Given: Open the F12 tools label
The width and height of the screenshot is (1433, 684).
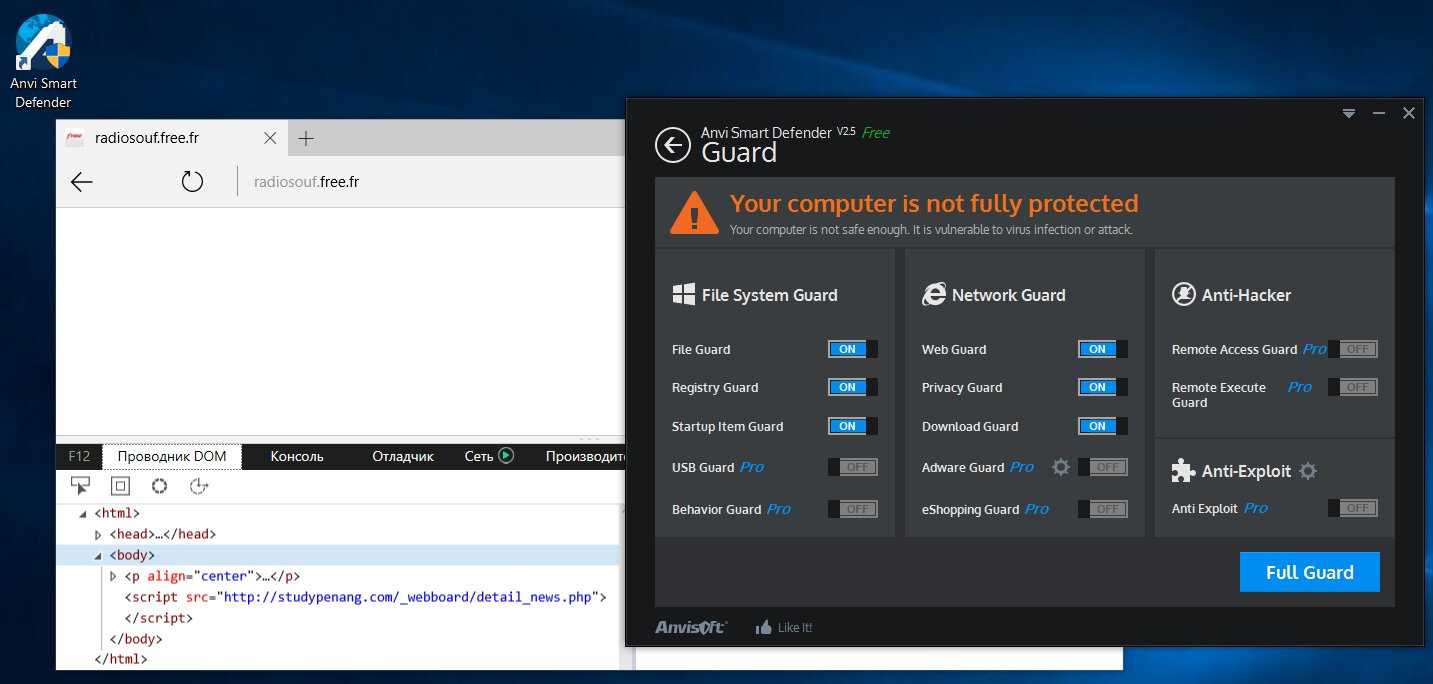Looking at the screenshot, I should click(x=79, y=456).
